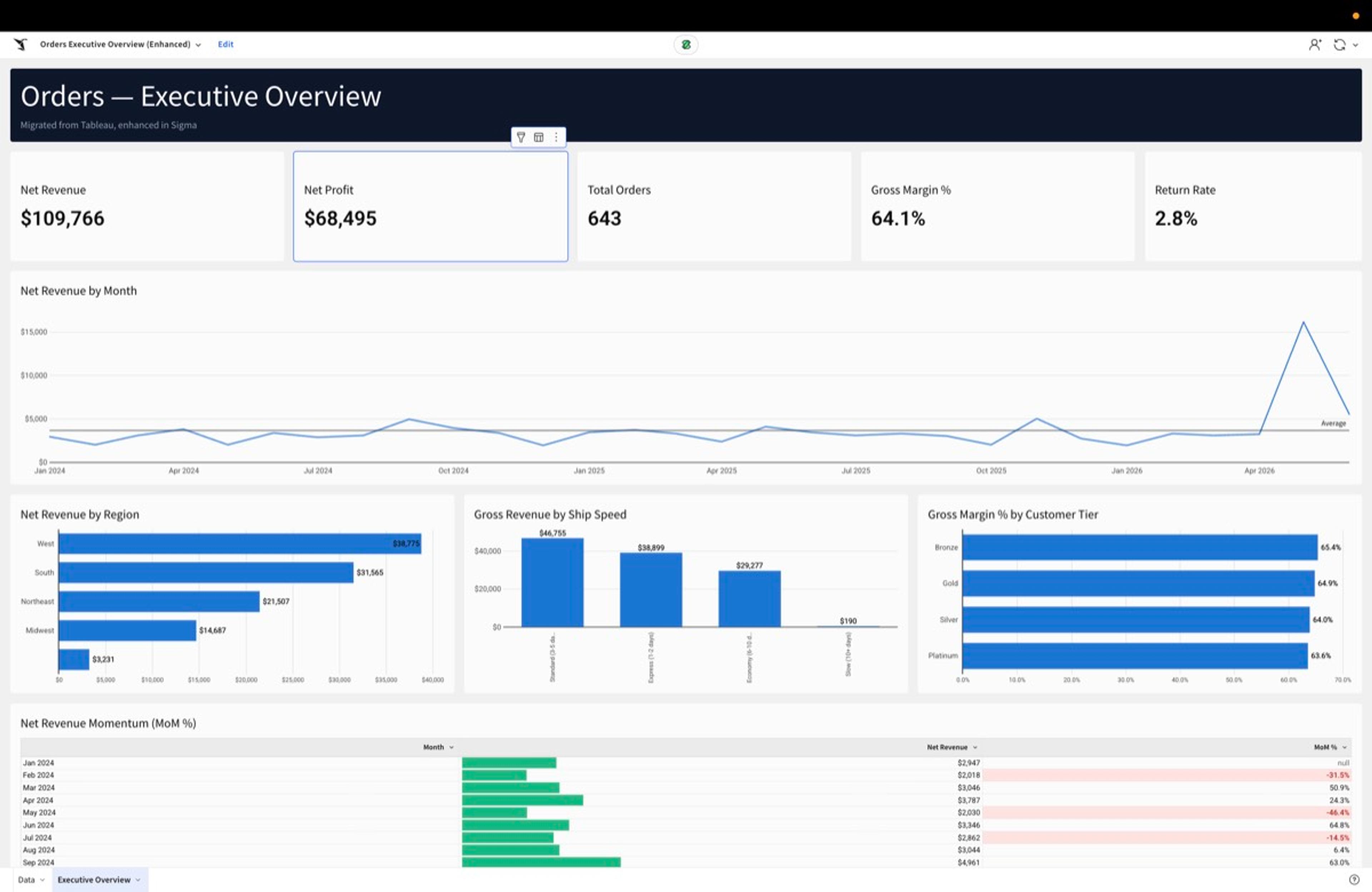Click the Net Revenue Momentum (MoM %) title
The width and height of the screenshot is (1372, 892).
108,723
